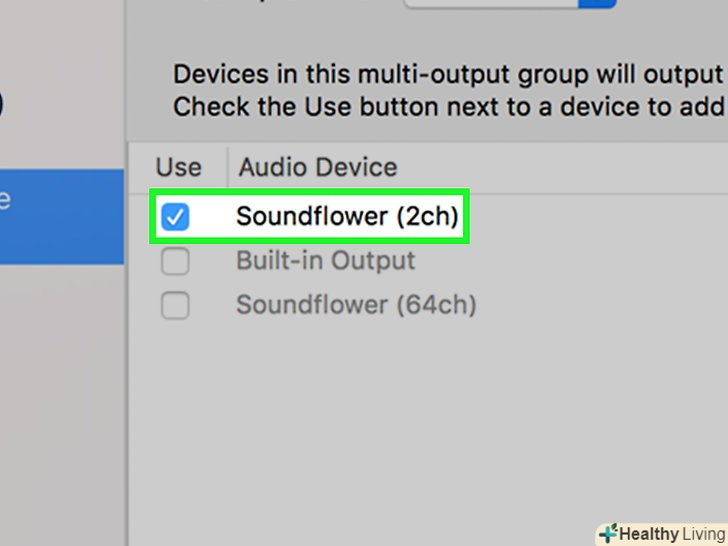The height and width of the screenshot is (546, 728).
Task: Check the Soundflower (64ch) Use checkbox
Action: click(x=175, y=306)
